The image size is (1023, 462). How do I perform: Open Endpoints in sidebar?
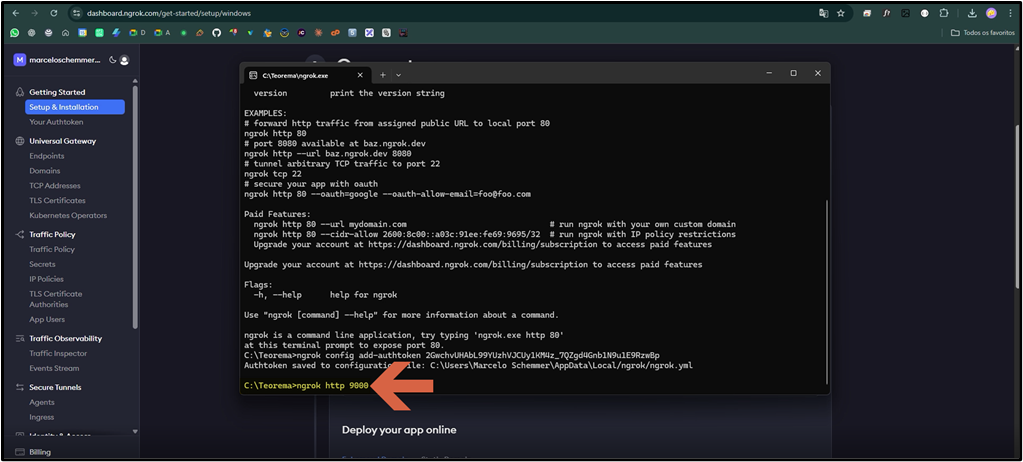(47, 156)
